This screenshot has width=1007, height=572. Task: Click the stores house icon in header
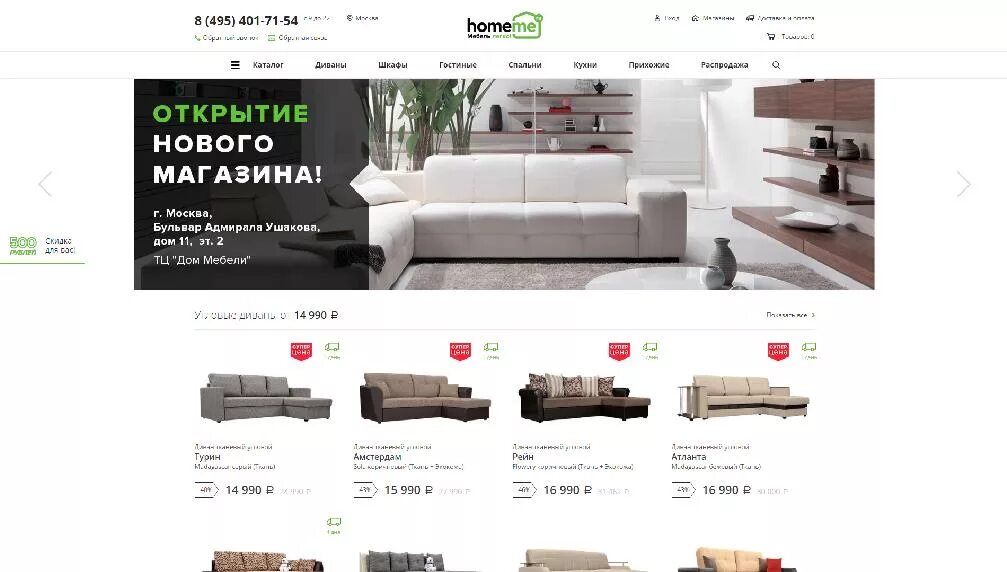pos(695,18)
